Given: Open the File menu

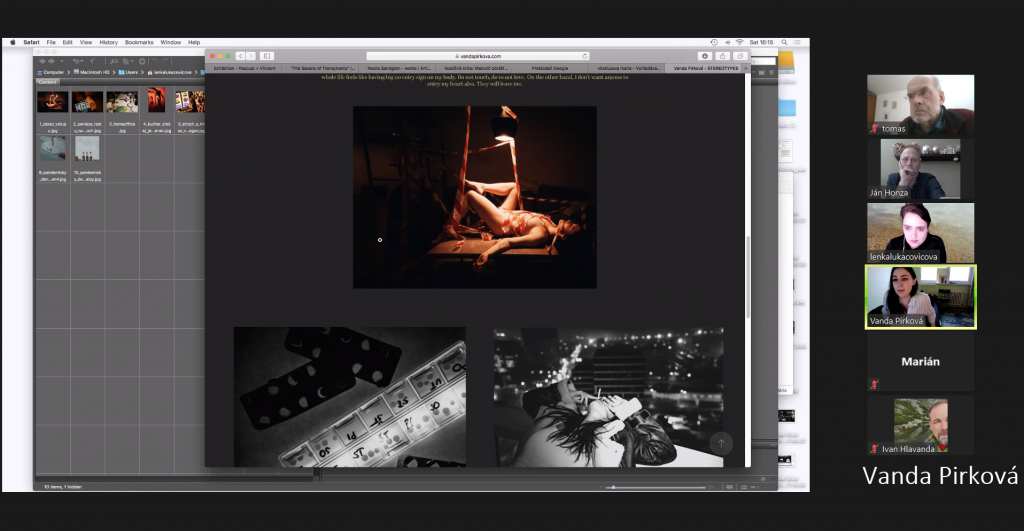Looking at the screenshot, I should tap(51, 42).
